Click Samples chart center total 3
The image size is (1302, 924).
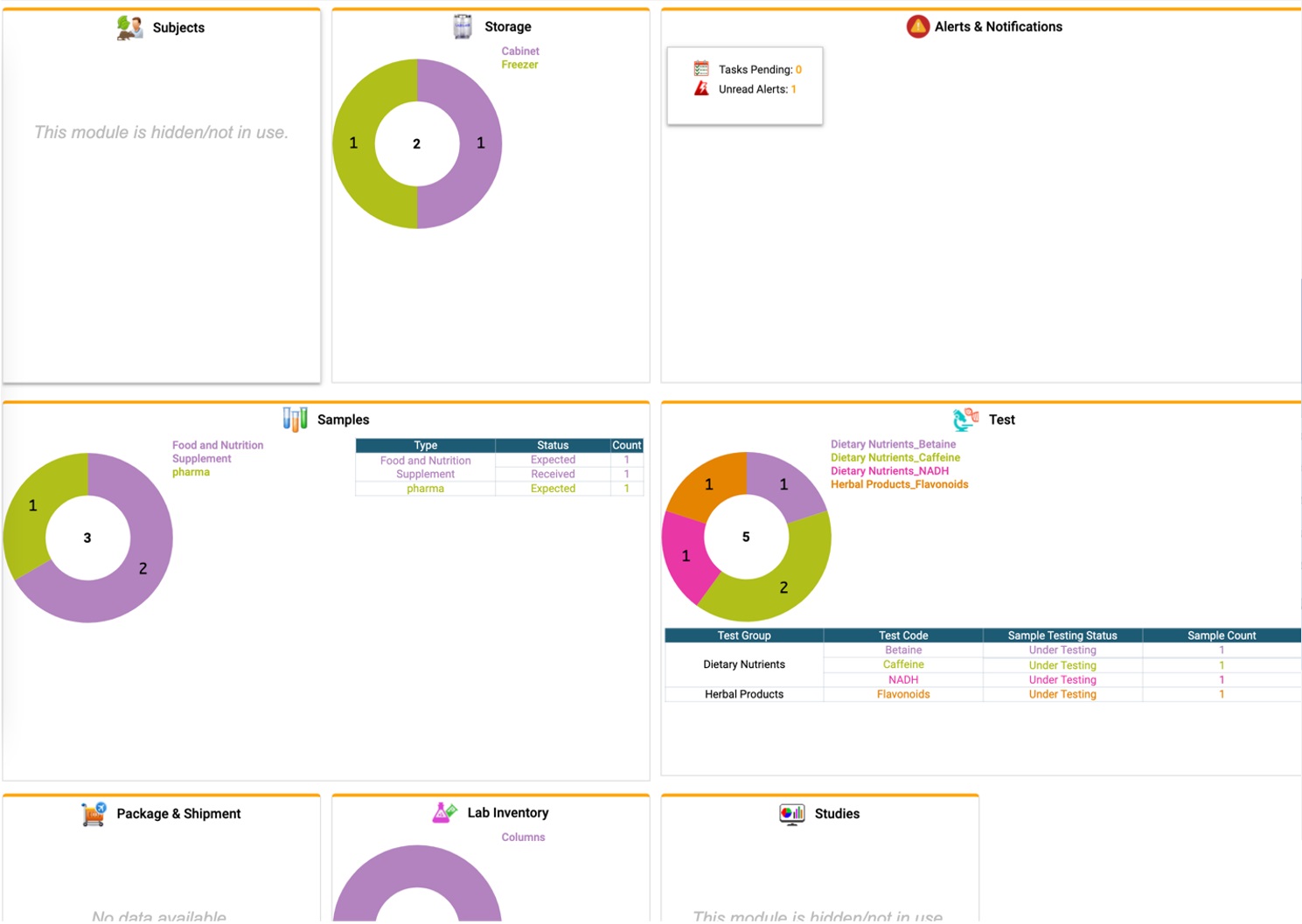pos(87,538)
